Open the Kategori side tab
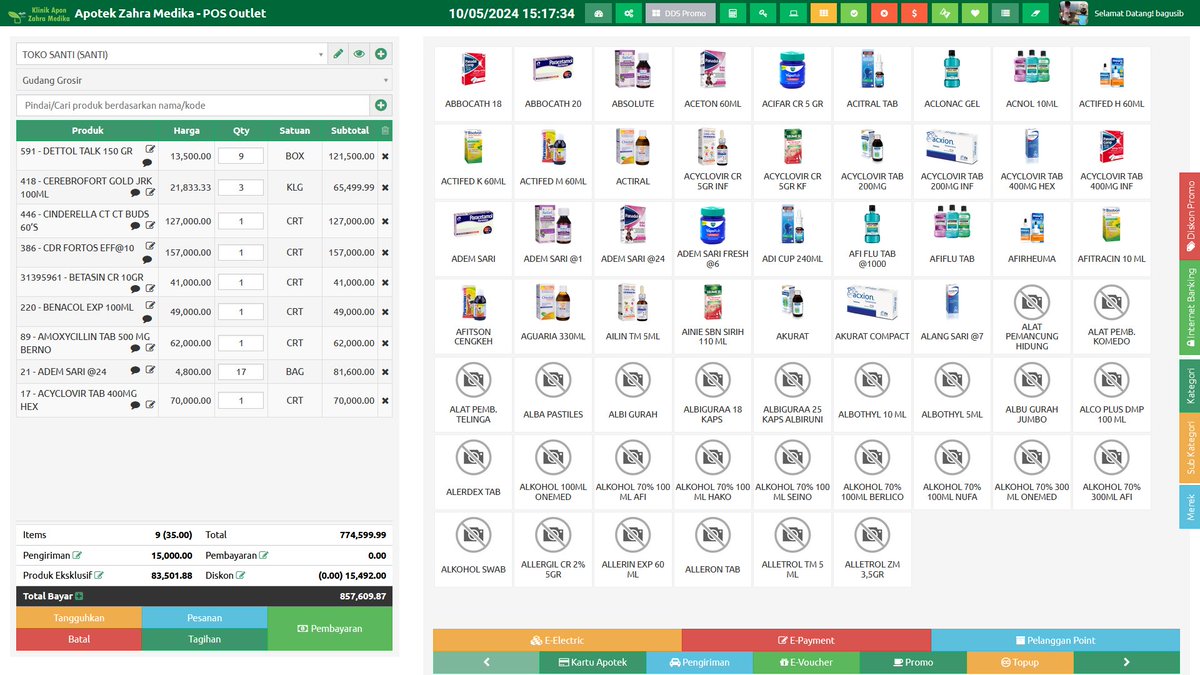 [1190, 384]
